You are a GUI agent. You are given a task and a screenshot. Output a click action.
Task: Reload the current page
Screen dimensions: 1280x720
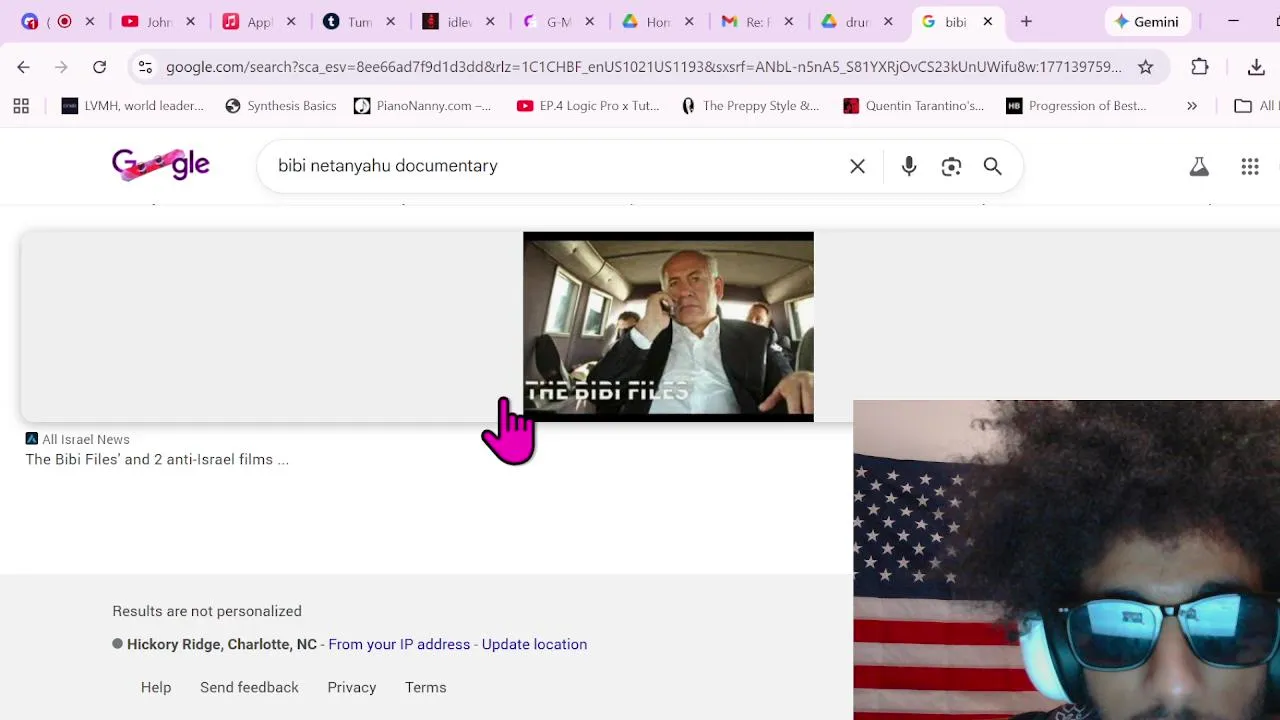point(99,67)
